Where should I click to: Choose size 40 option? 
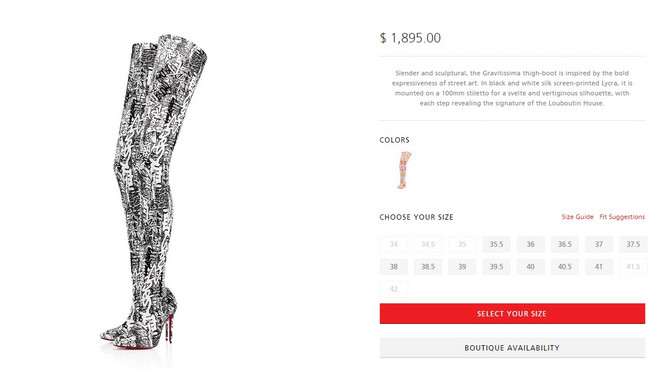530,266
